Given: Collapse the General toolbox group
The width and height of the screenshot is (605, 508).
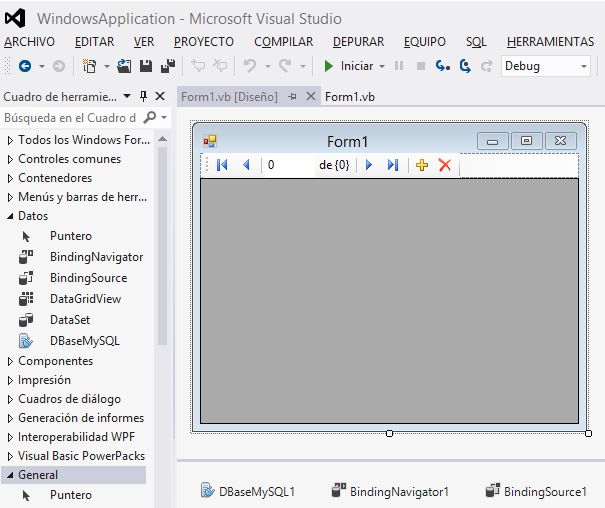Looking at the screenshot, I should click(10, 475).
